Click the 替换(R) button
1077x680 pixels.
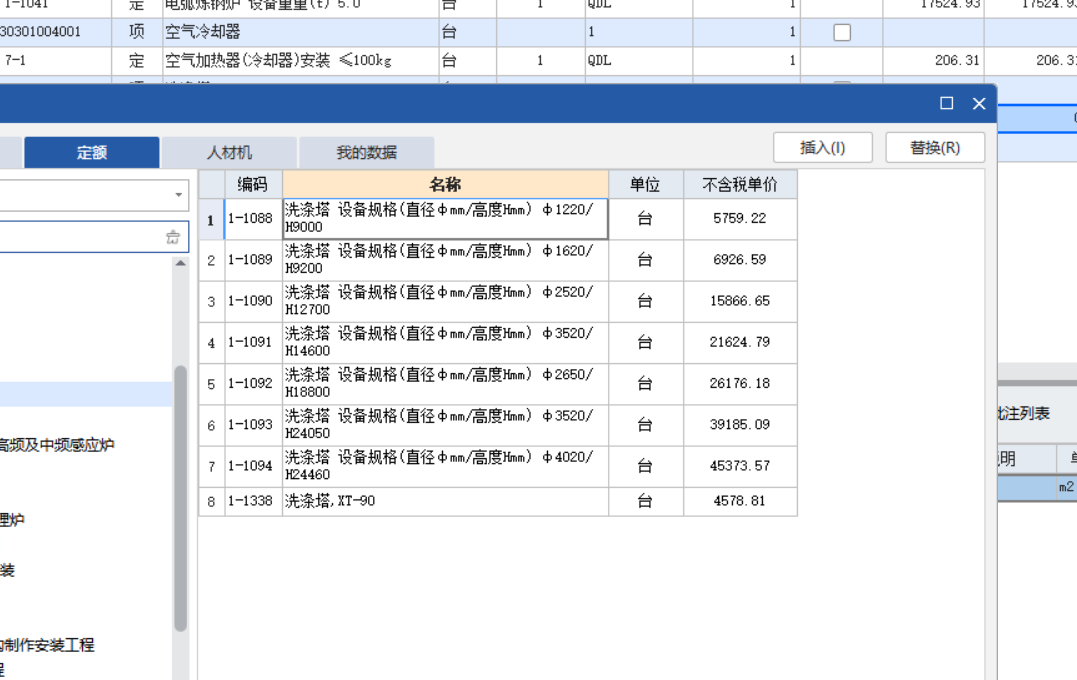point(934,146)
